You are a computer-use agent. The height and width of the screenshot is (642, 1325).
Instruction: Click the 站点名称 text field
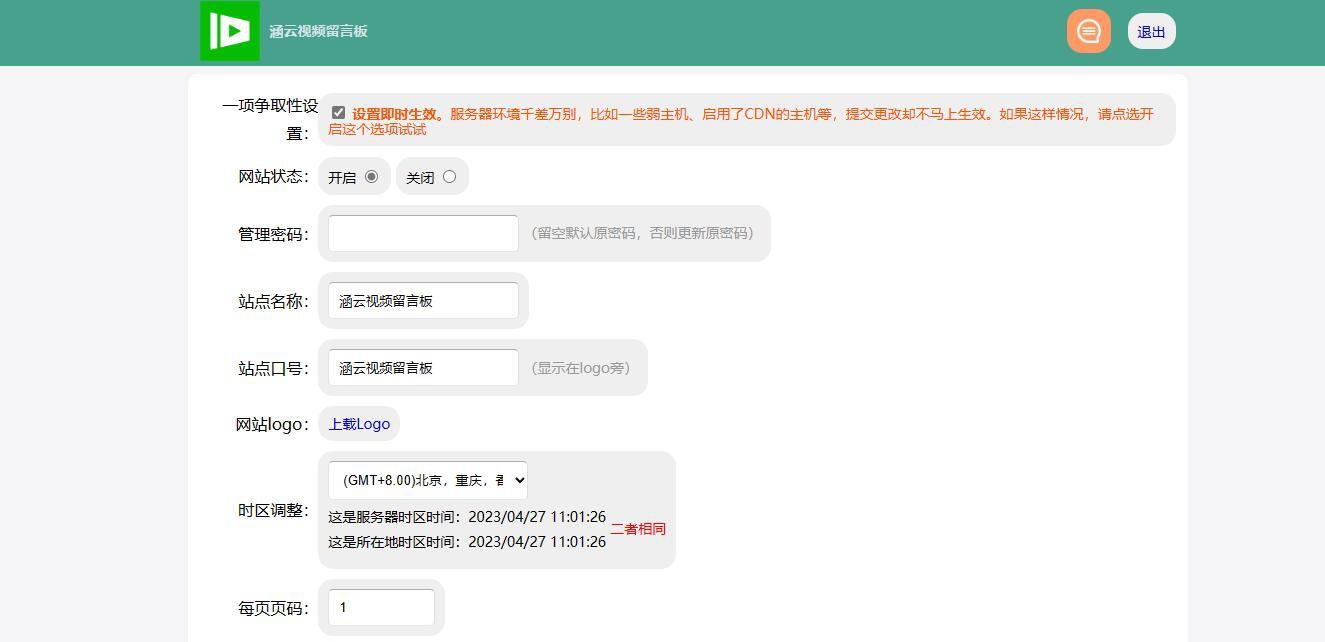point(423,301)
